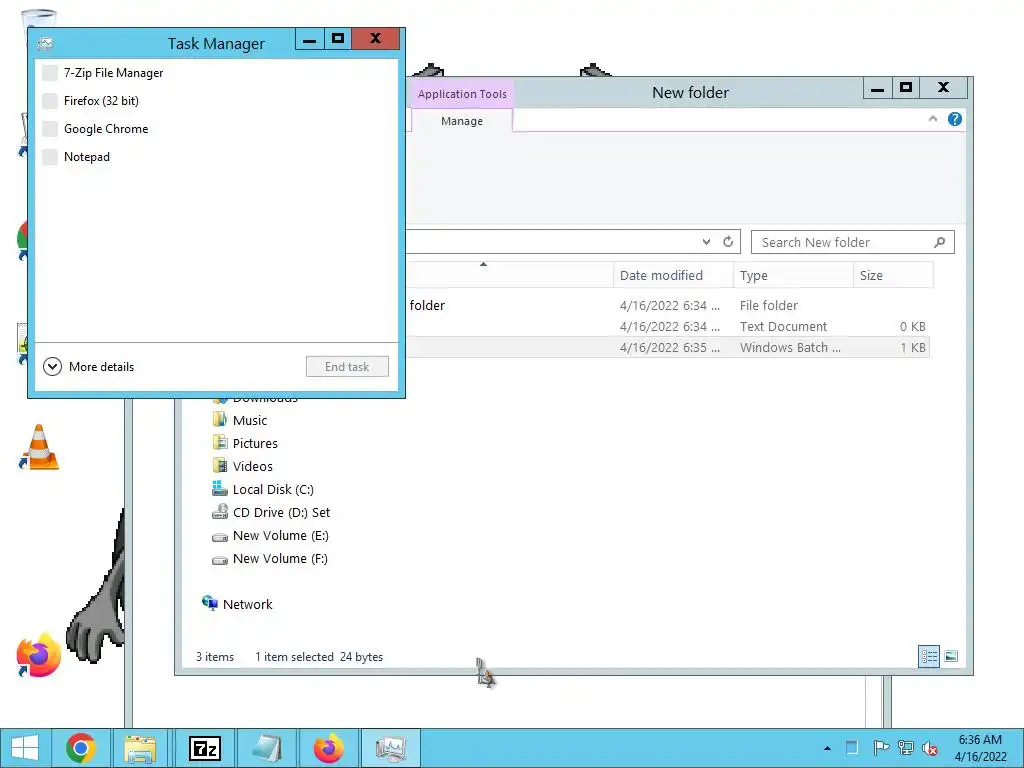Click the Search New folder field
1024x768 pixels.
point(852,242)
